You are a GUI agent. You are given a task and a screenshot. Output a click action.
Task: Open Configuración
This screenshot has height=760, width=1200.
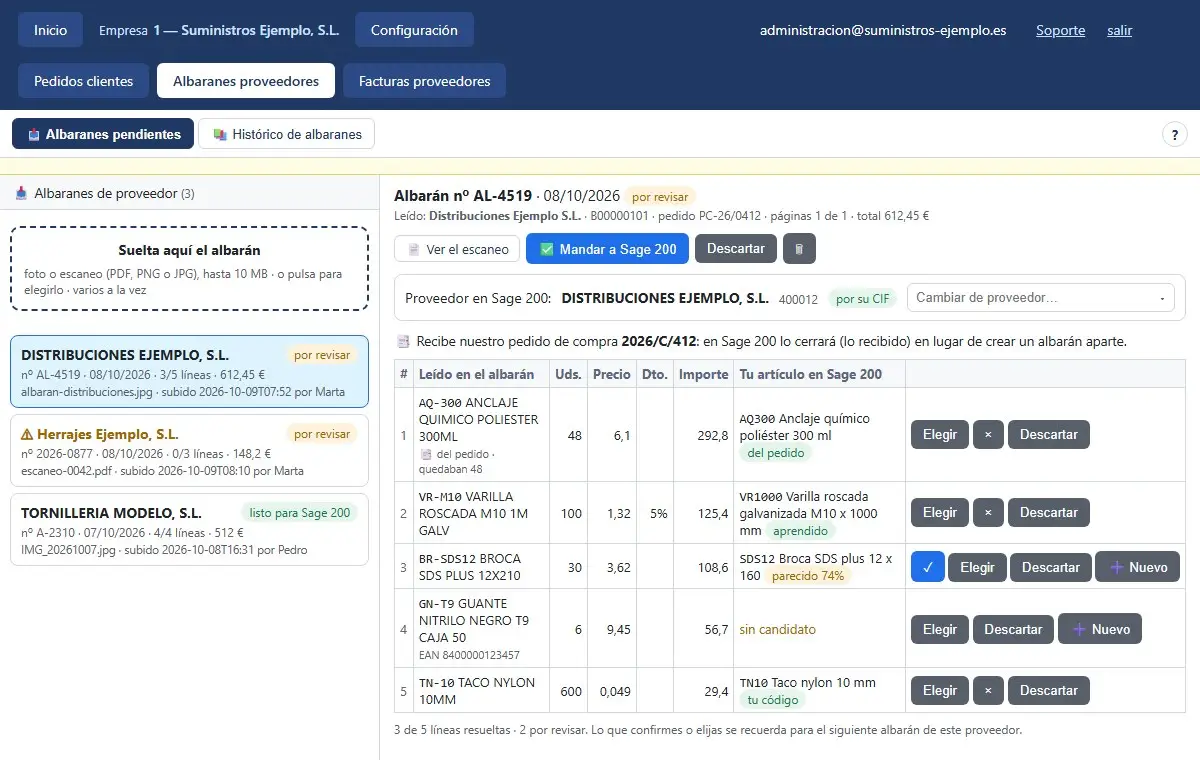(414, 30)
